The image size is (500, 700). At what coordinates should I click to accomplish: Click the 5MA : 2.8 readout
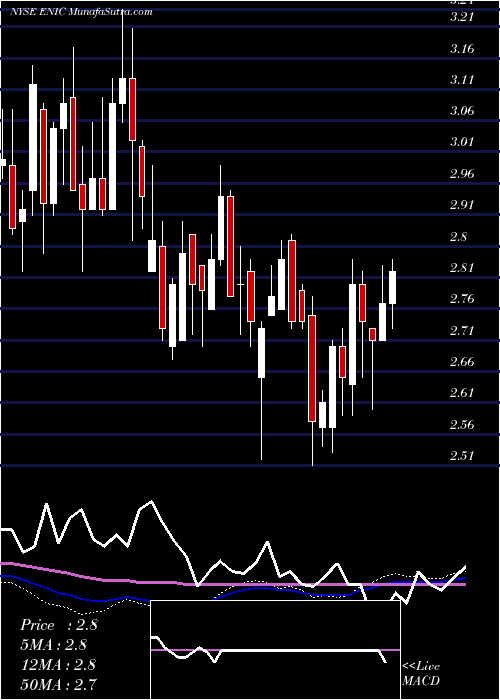coord(54,645)
